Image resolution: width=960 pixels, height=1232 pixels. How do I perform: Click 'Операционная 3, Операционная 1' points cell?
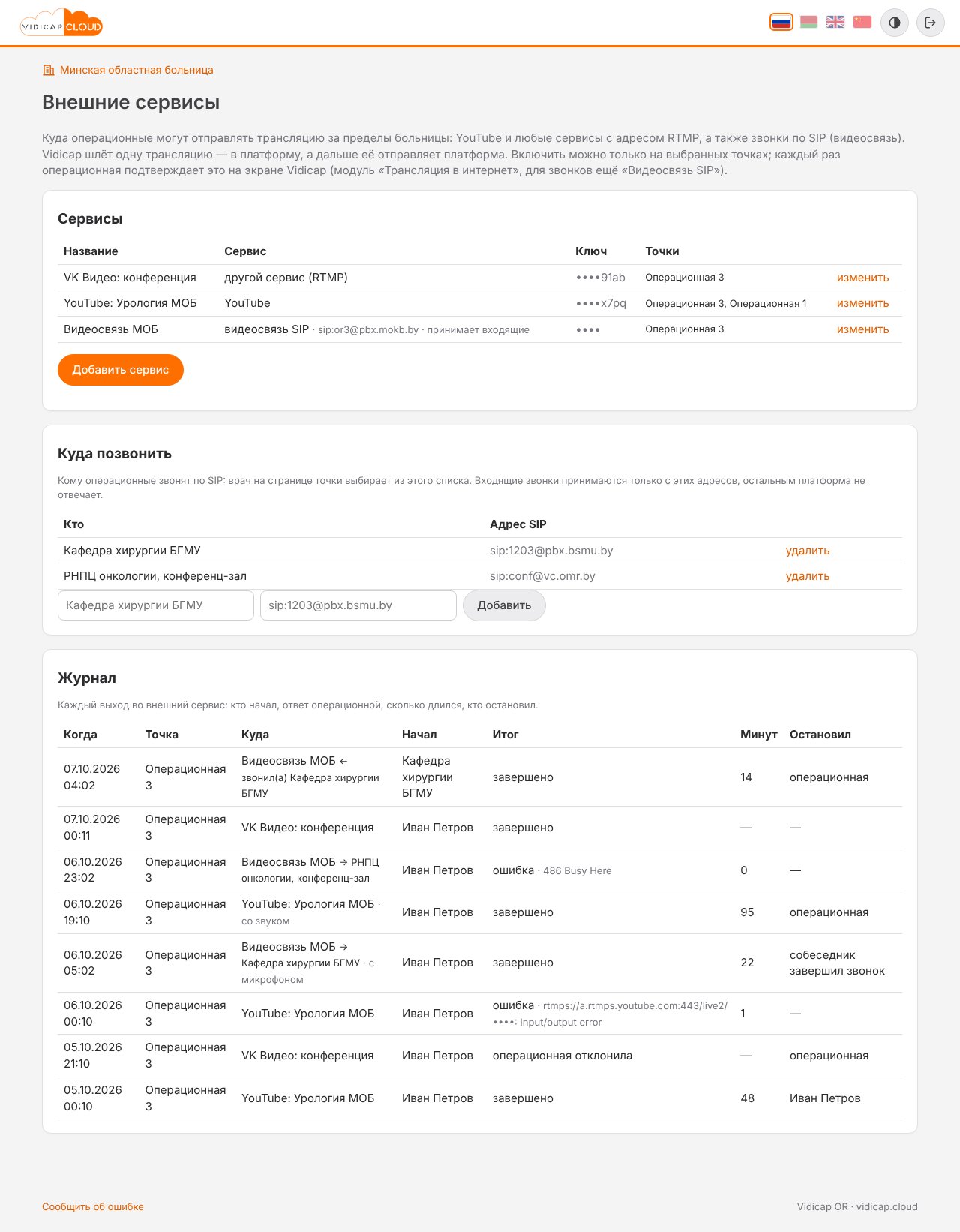[x=726, y=303]
